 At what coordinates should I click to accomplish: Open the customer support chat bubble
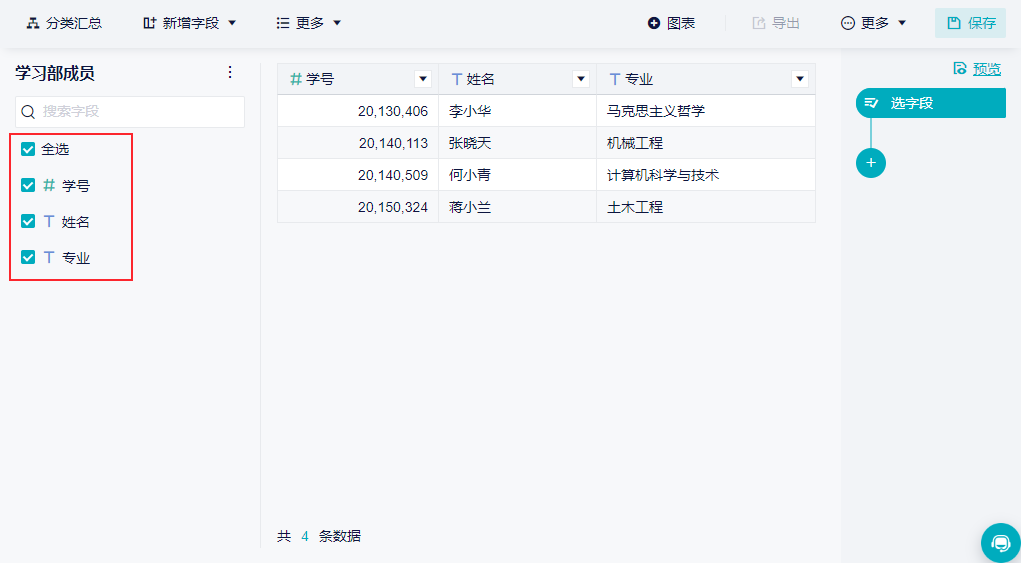click(1000, 543)
